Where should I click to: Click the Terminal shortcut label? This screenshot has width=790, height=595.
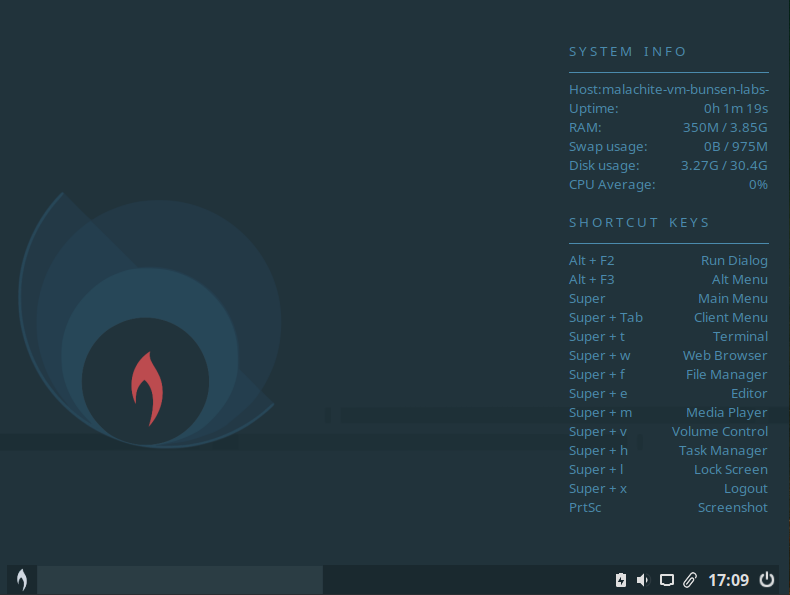click(x=740, y=336)
